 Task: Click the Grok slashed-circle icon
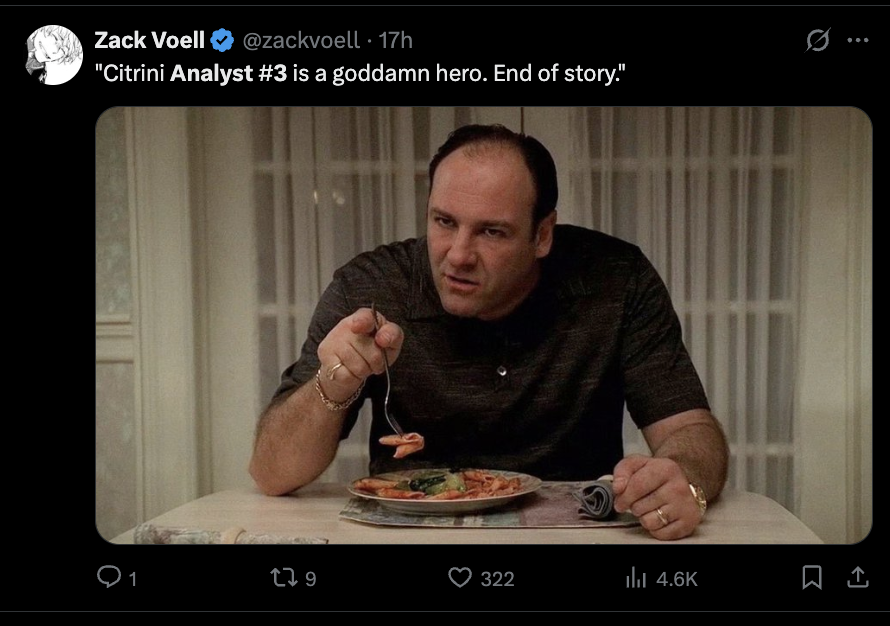coord(817,41)
